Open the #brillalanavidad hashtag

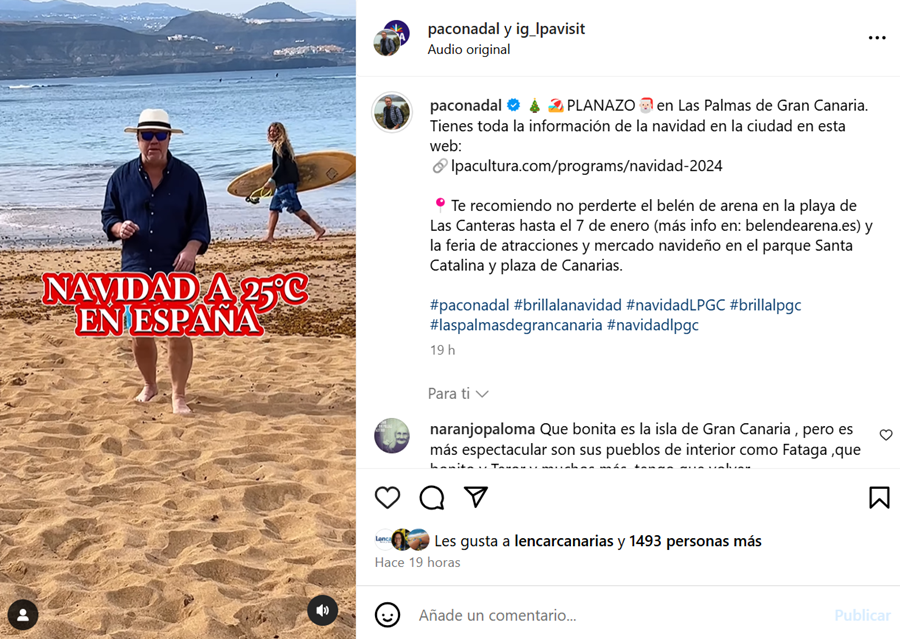pos(568,305)
